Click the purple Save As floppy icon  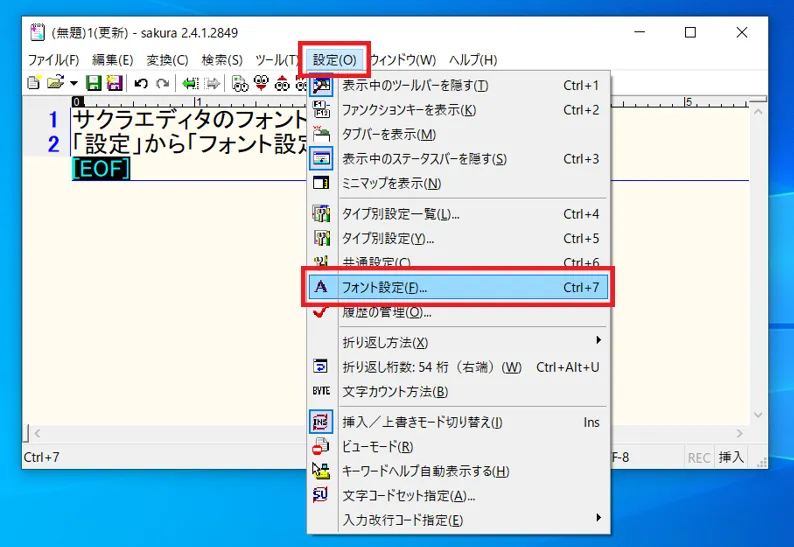point(114,83)
